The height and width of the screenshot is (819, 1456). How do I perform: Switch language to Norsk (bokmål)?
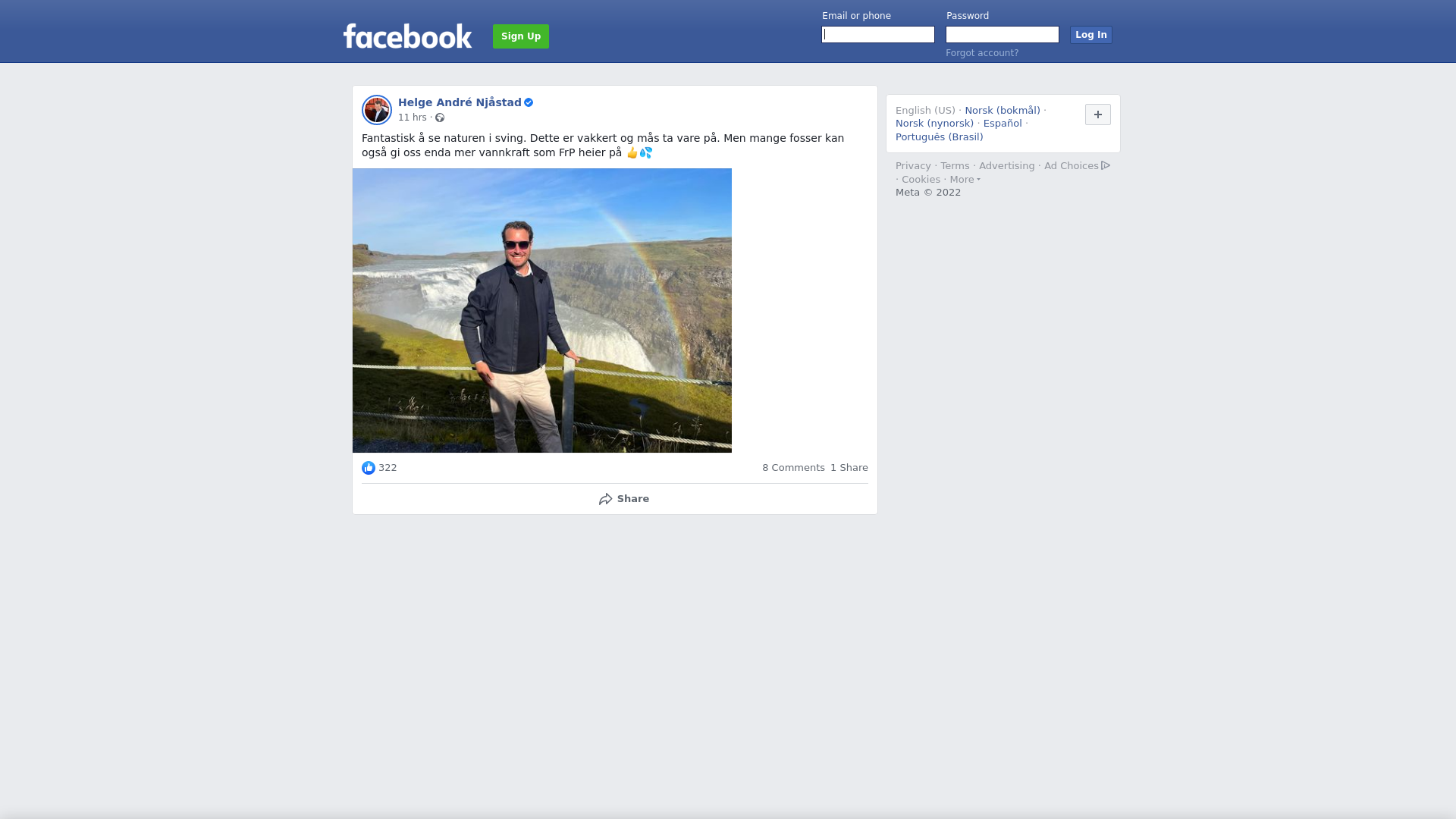1003,111
